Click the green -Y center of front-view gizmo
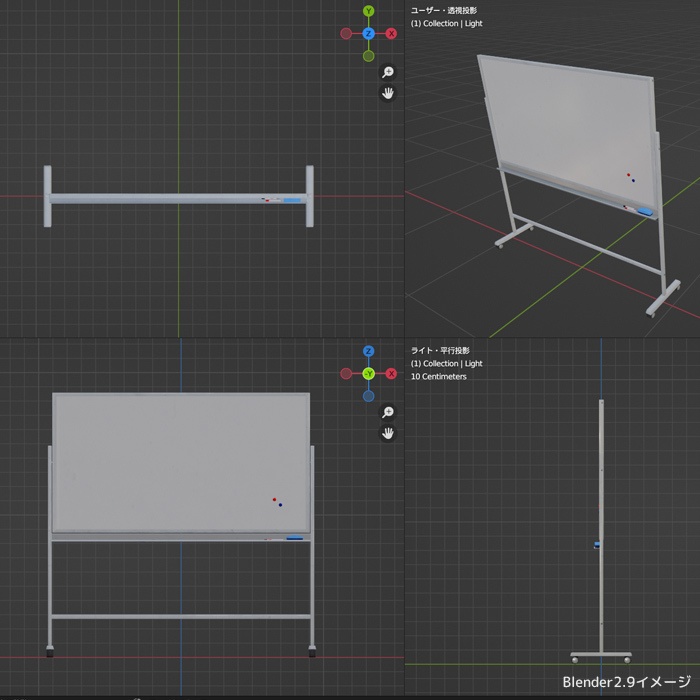The height and width of the screenshot is (700, 700). coord(368,374)
